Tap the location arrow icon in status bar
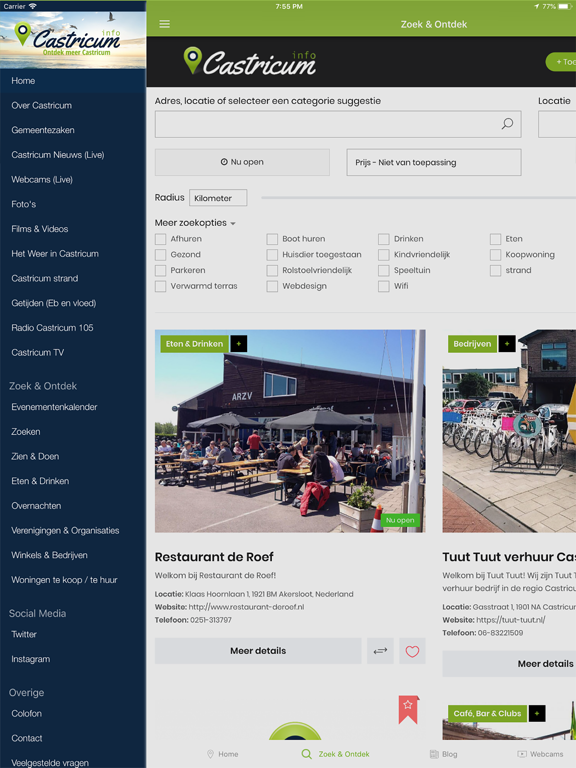This screenshot has height=768, width=576. click(536, 6)
